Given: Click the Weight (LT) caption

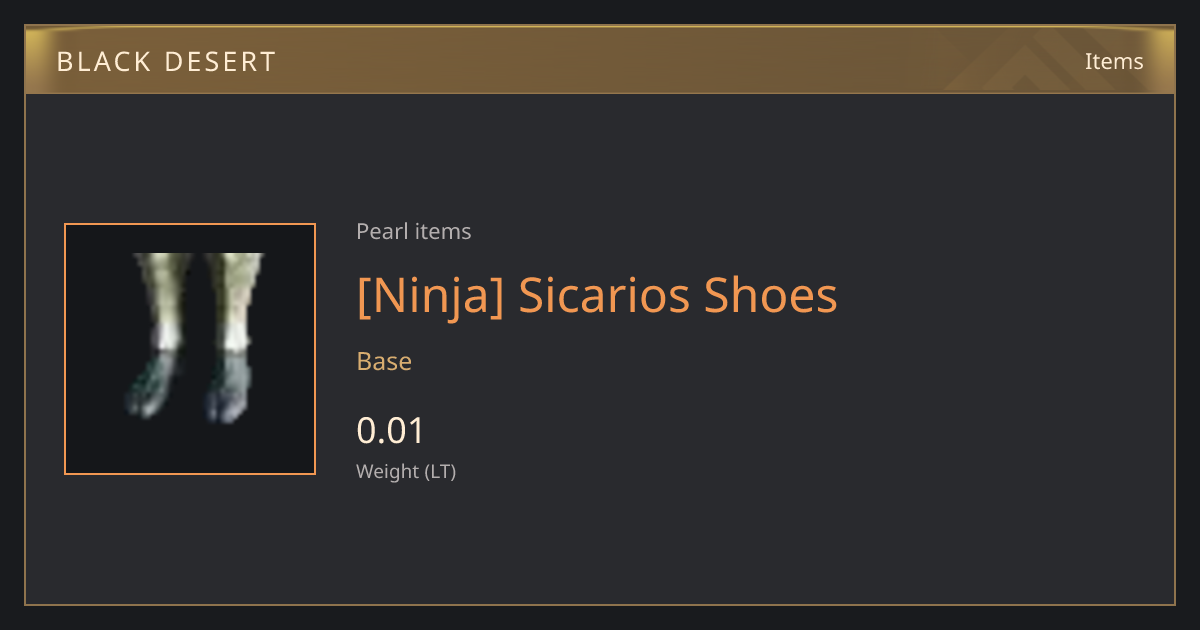Looking at the screenshot, I should coord(406,472).
